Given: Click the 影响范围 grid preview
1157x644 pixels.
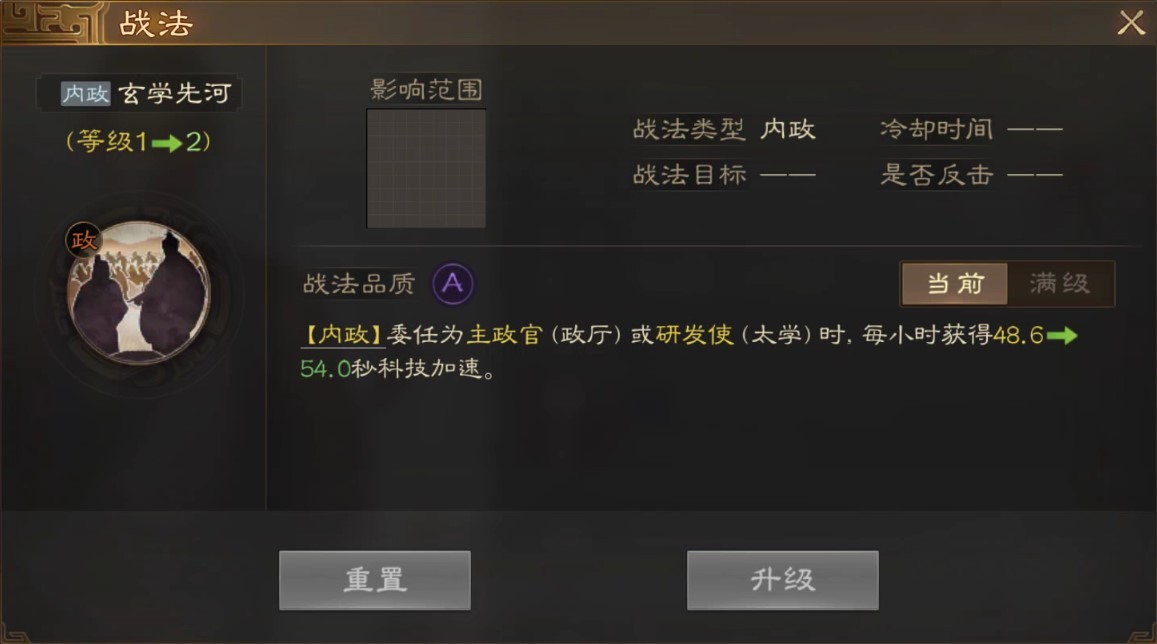Looking at the screenshot, I should pos(426,168).
